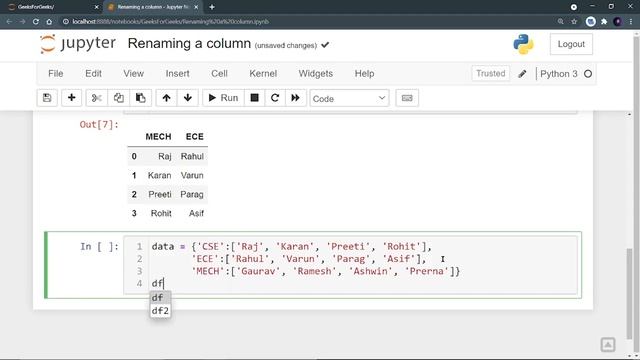
Task: Open the Cell menu
Action: (219, 73)
